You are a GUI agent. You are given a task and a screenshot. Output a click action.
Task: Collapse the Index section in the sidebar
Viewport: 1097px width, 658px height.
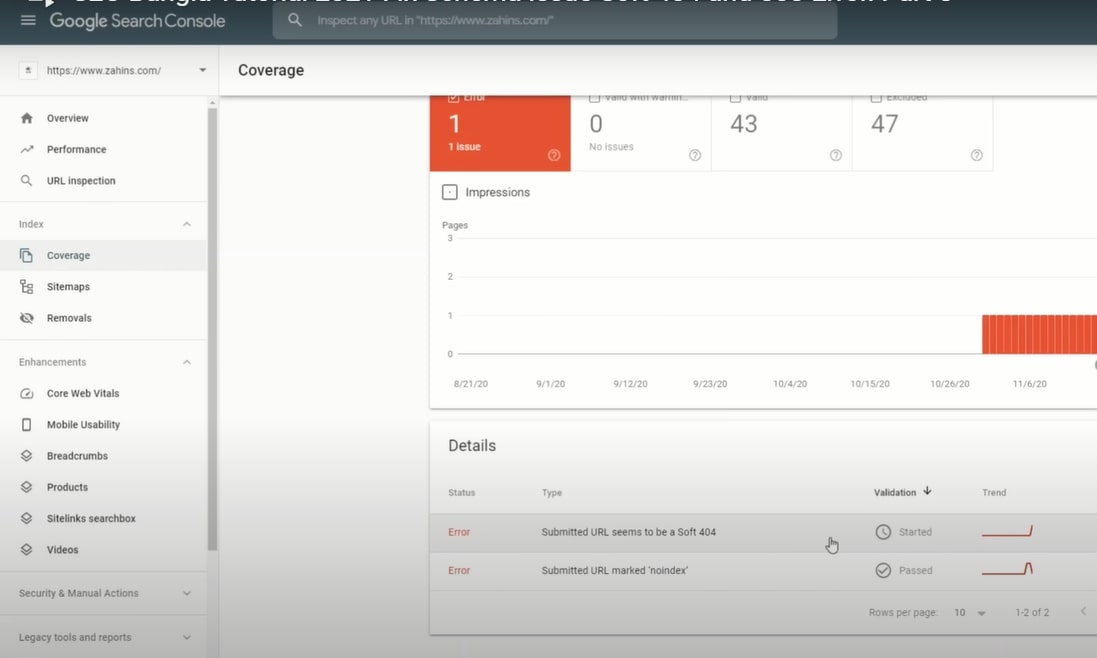(x=186, y=223)
